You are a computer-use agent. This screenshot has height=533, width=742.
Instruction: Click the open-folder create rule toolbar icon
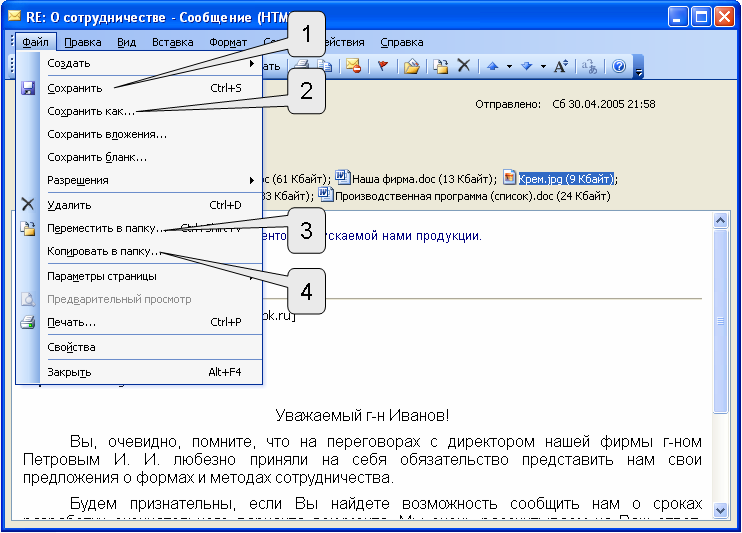click(412, 66)
